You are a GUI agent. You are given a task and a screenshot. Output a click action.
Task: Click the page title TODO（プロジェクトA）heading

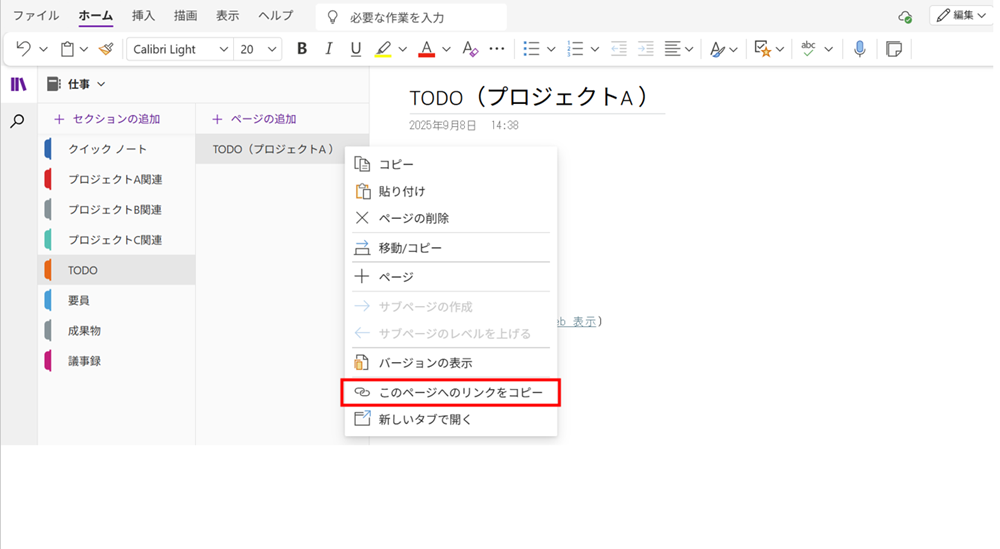(529, 98)
